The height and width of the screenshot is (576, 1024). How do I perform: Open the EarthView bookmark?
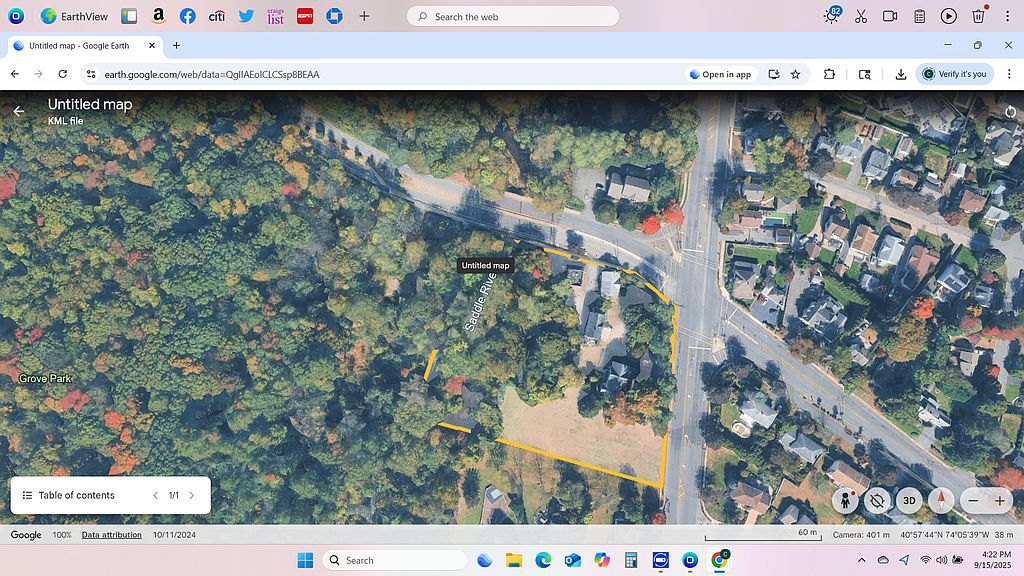pos(77,16)
